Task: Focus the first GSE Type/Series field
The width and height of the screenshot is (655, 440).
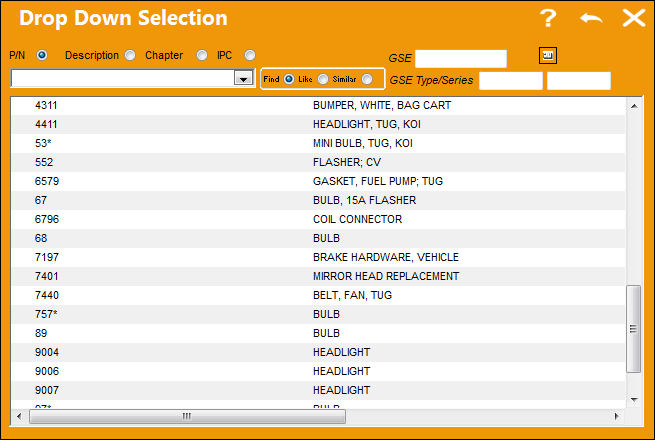Action: coord(511,81)
